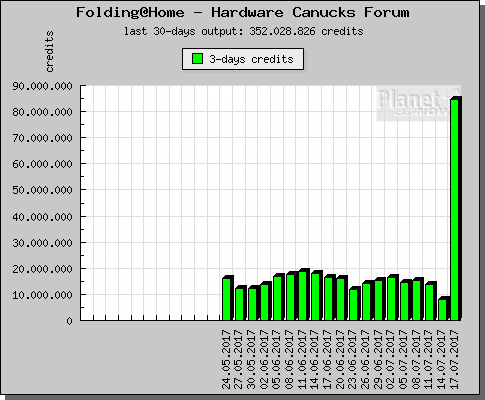The height and width of the screenshot is (400, 485).
Task: Select the tall bar for 17.07.2017
Action: tap(456, 208)
